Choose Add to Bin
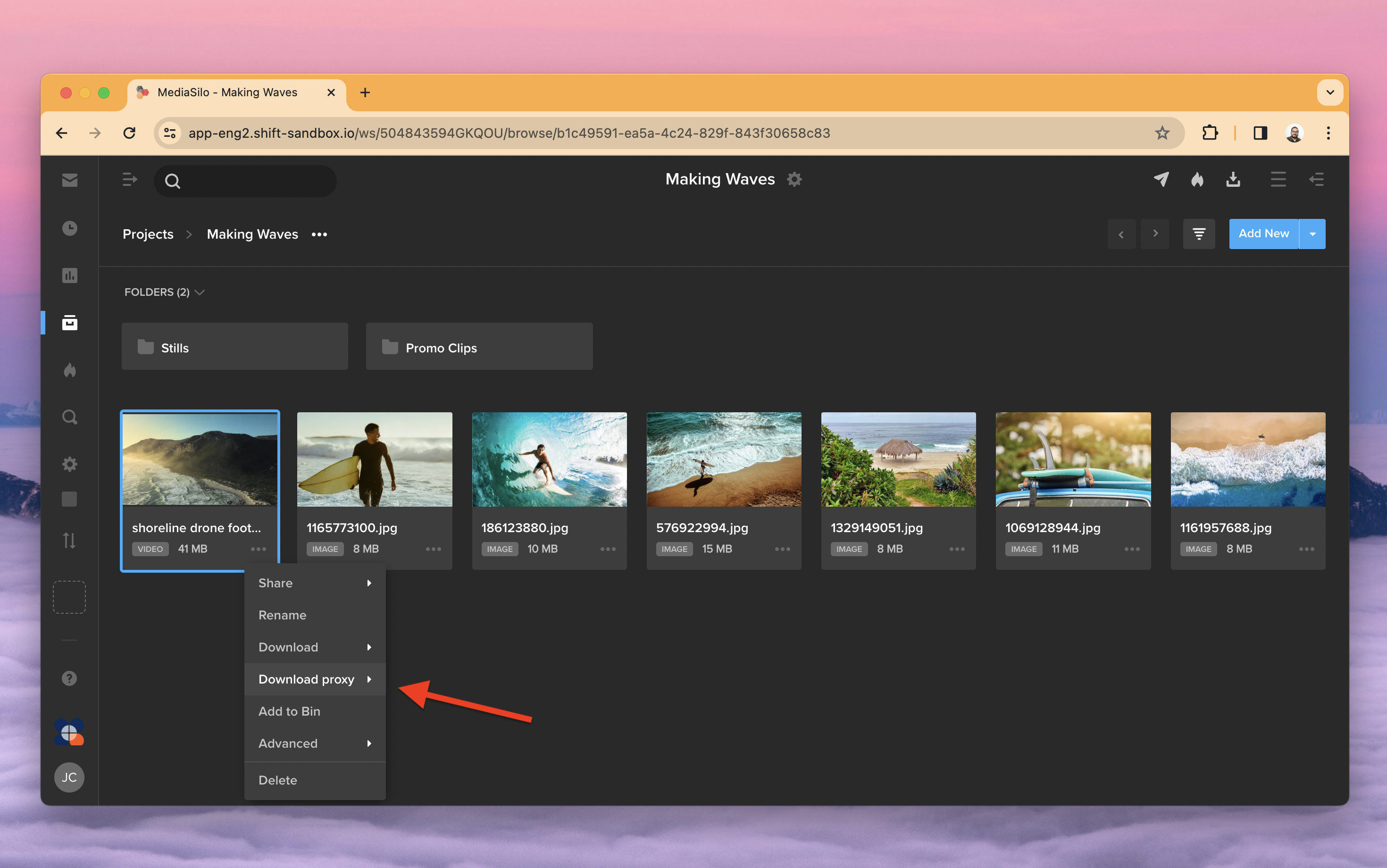The width and height of the screenshot is (1387, 868). click(x=315, y=711)
